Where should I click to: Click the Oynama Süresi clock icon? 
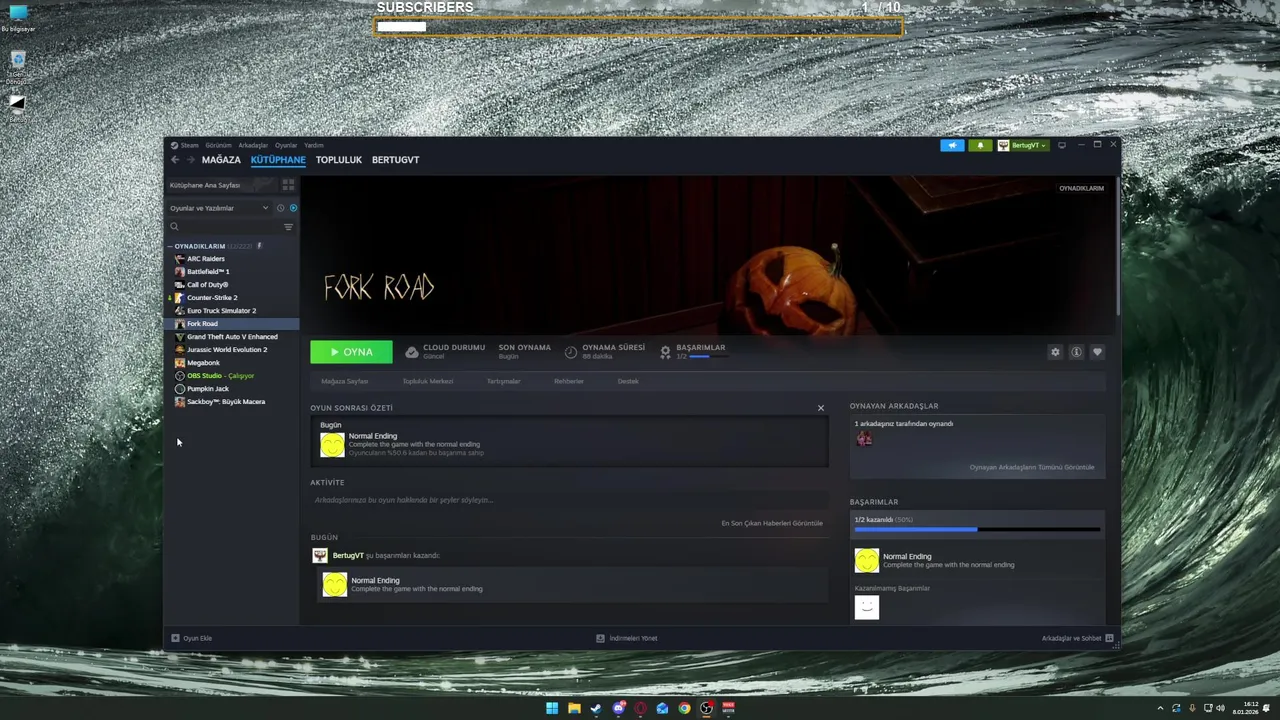pos(571,352)
